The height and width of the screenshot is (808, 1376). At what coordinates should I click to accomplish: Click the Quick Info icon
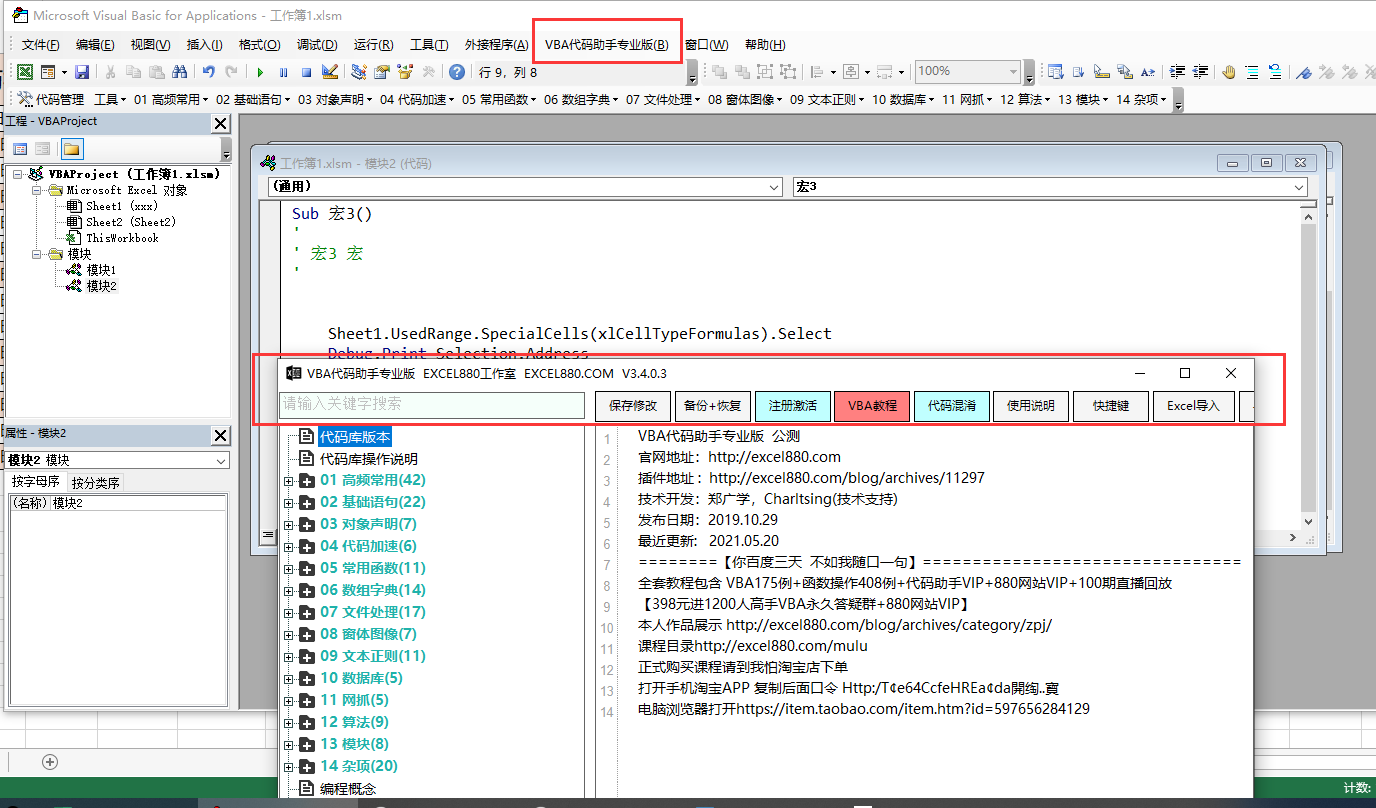point(1101,72)
